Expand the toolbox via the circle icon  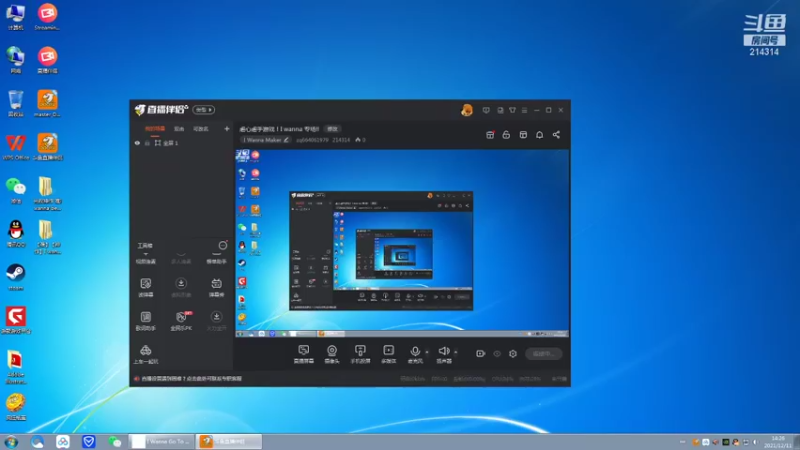223,245
